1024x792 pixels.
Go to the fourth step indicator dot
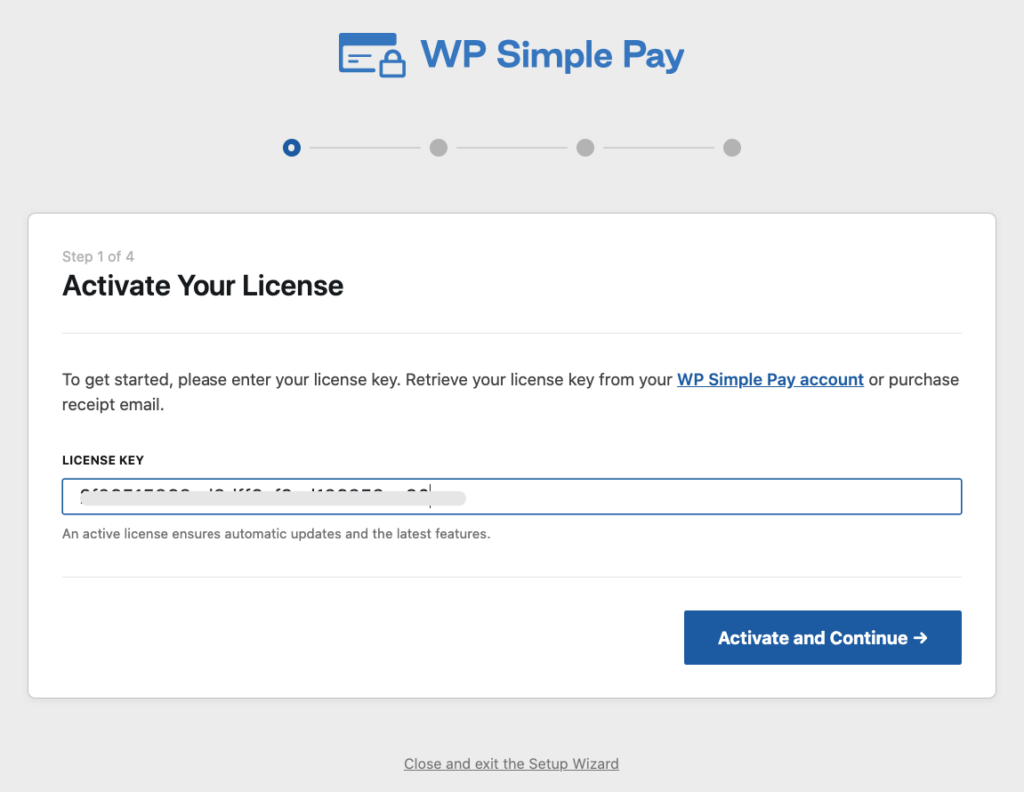(x=732, y=148)
